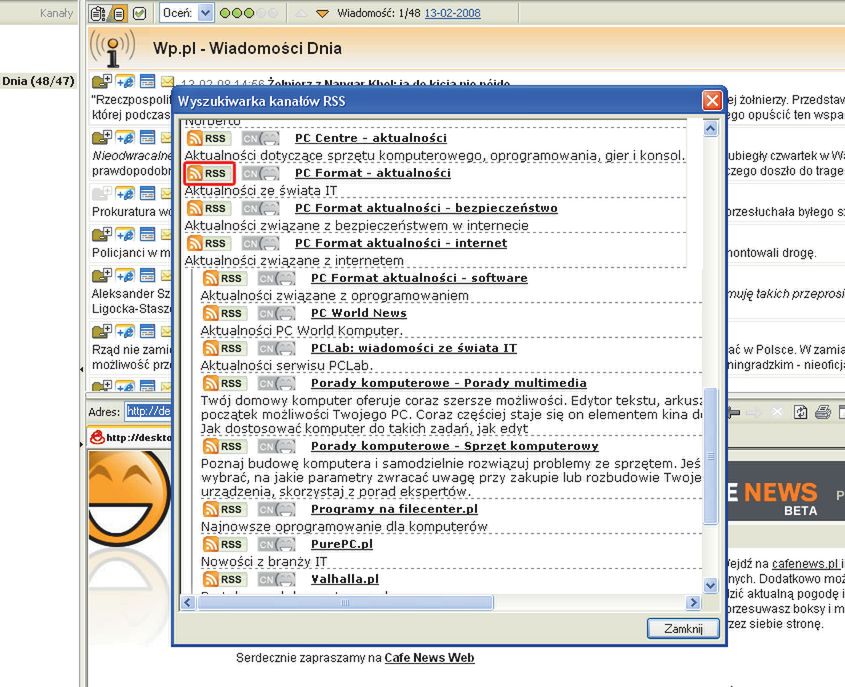Open the PC World News link
This screenshot has width=845, height=687.
click(x=359, y=313)
